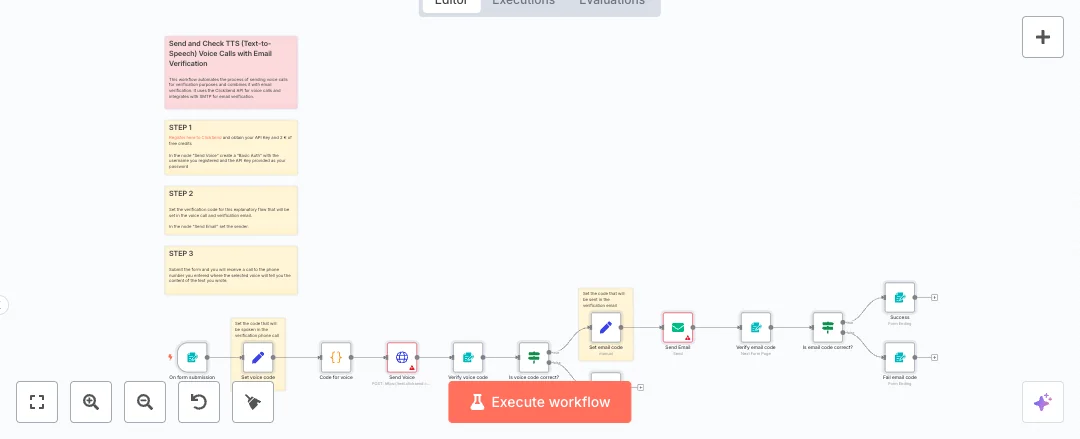This screenshot has width=1080, height=439.
Task: Tidy up the workflow with broom icon
Action: (253, 402)
